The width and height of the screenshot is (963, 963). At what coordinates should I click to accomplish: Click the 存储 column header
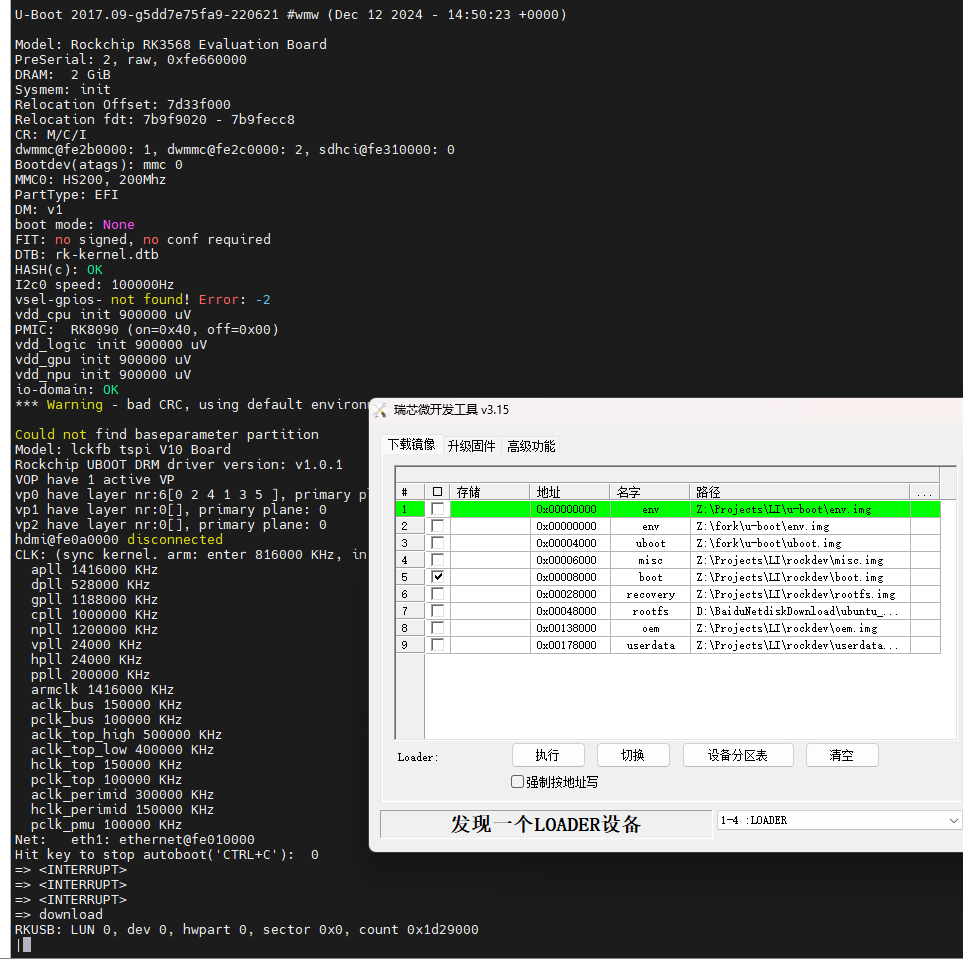point(489,492)
